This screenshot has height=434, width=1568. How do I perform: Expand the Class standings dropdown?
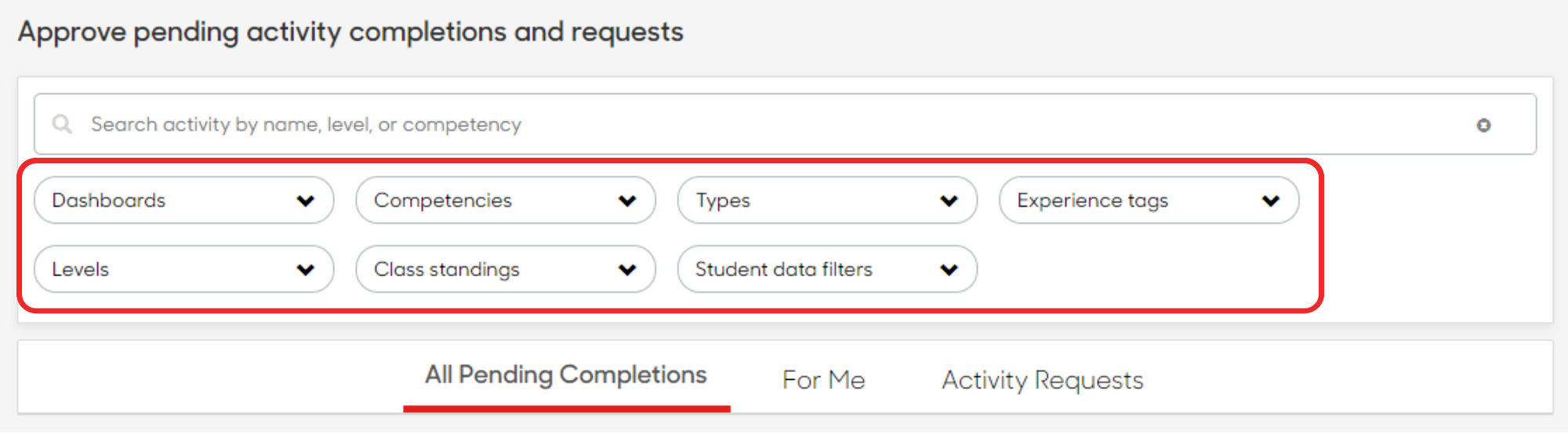(x=506, y=269)
